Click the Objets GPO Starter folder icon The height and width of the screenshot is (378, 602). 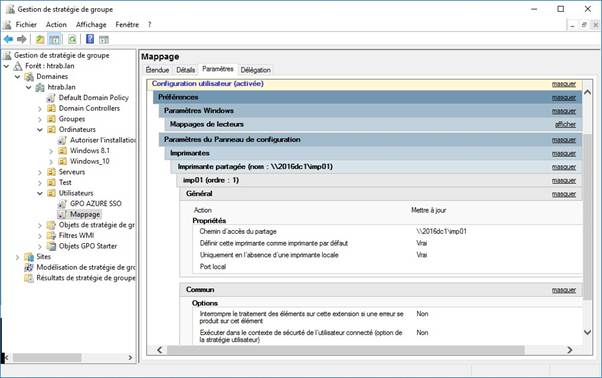coord(51,246)
